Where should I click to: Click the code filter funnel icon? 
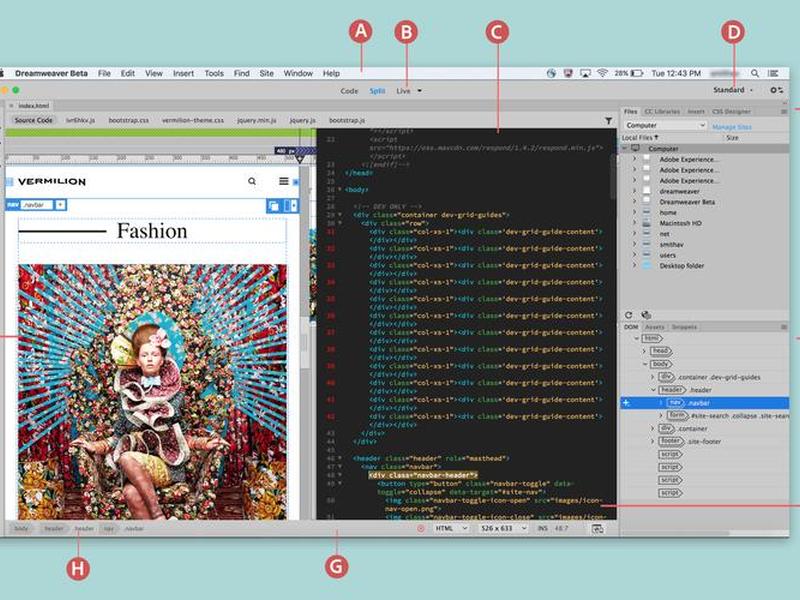[608, 120]
